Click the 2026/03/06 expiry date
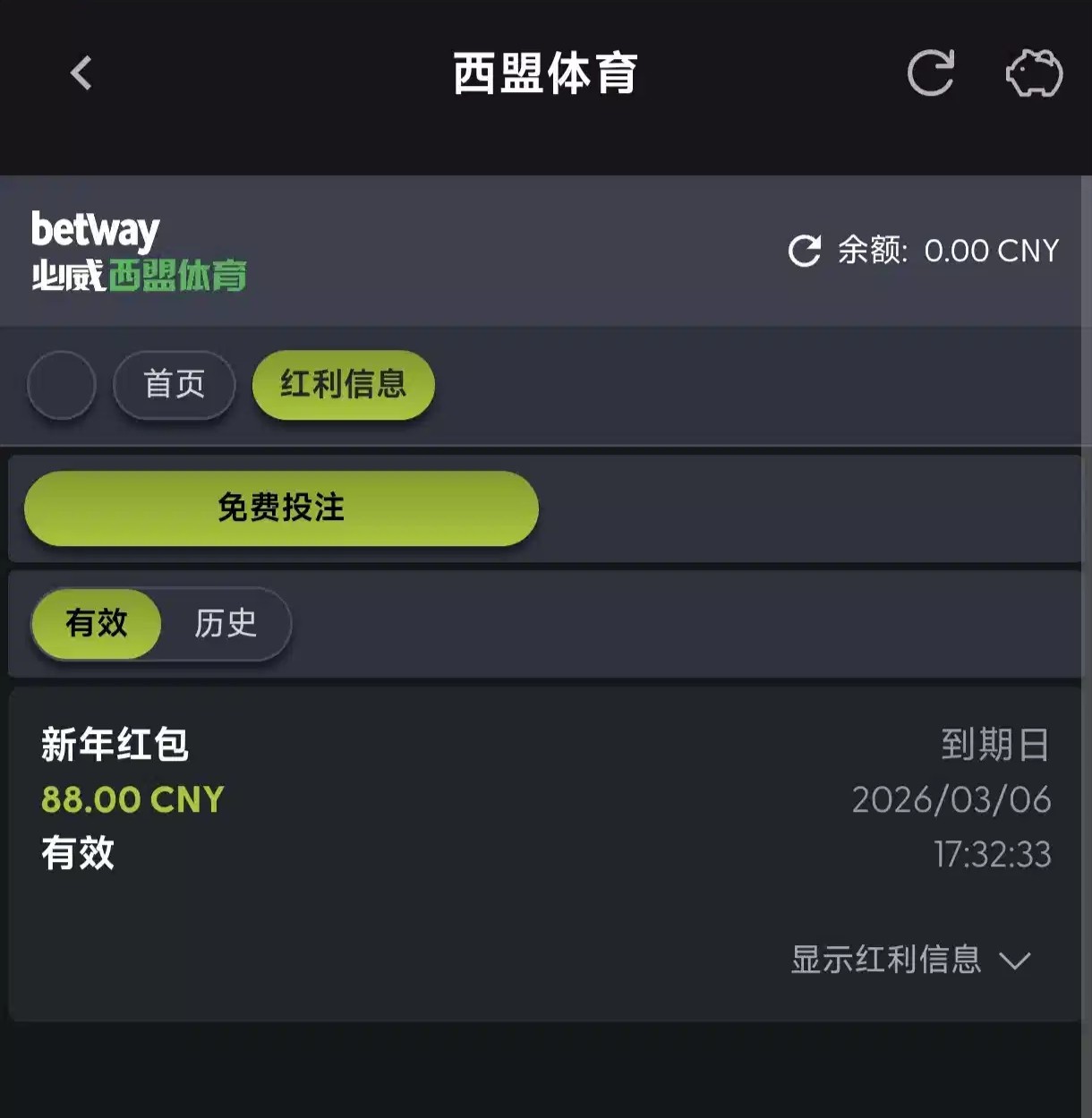Screen dimensions: 1092x1118 (951, 799)
